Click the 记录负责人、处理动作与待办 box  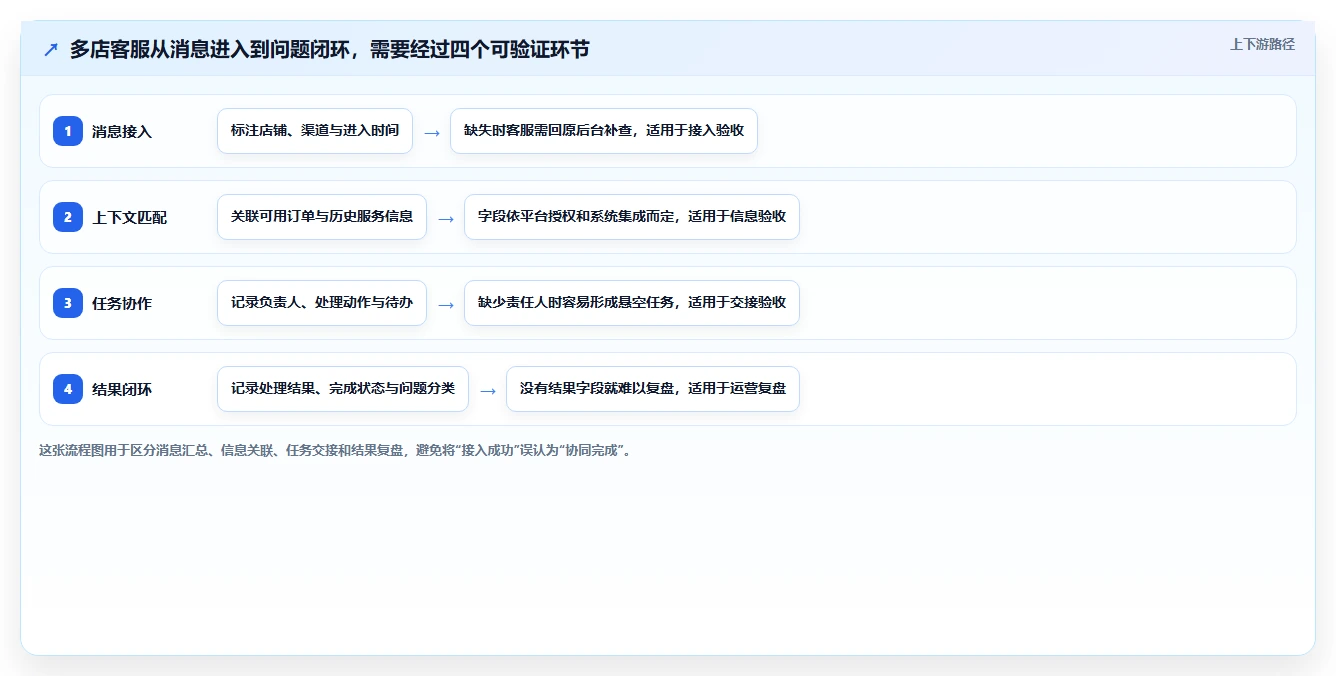click(x=322, y=303)
